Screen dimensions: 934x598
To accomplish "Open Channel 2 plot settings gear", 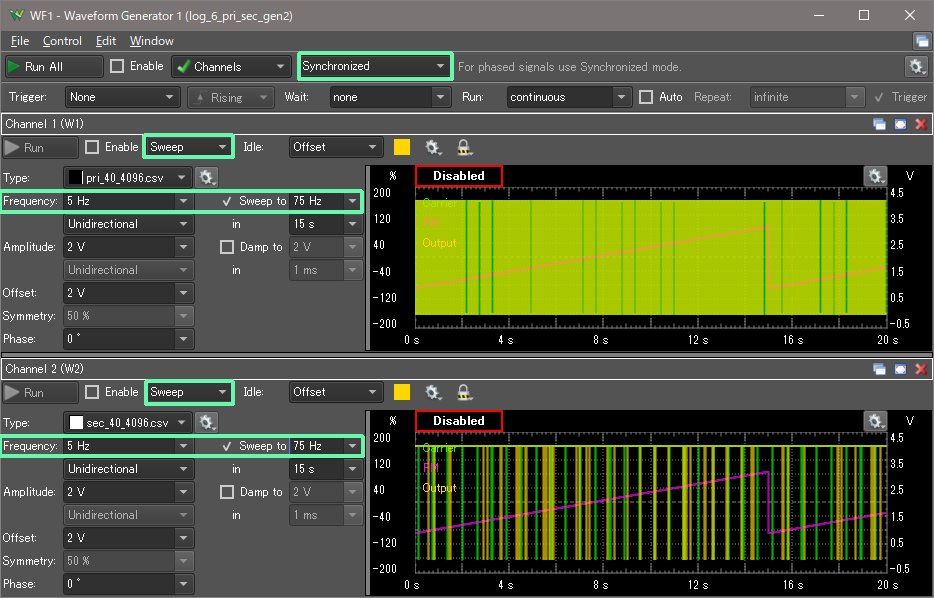I will pyautogui.click(x=876, y=421).
